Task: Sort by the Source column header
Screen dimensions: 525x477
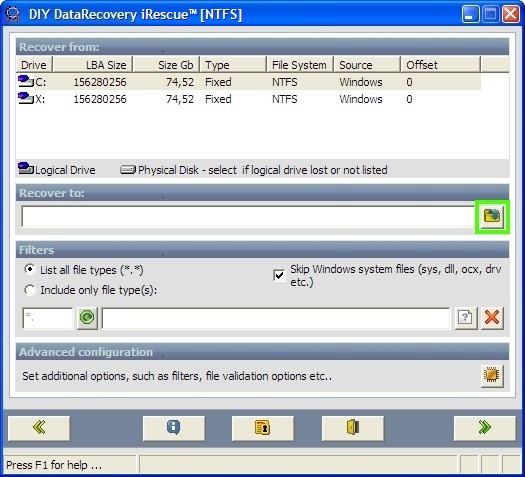Action: pyautogui.click(x=367, y=65)
